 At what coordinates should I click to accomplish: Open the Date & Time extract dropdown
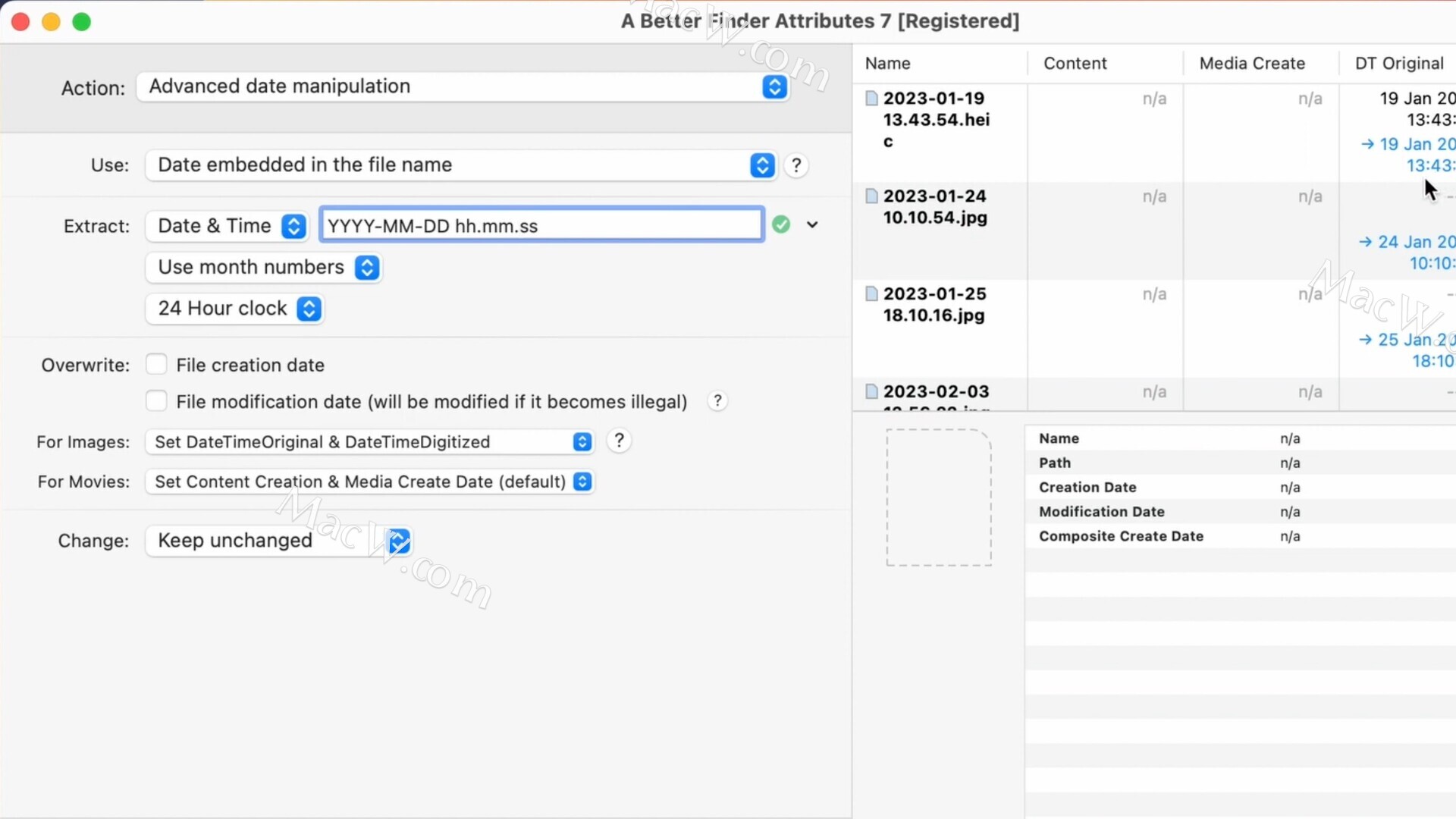click(227, 226)
